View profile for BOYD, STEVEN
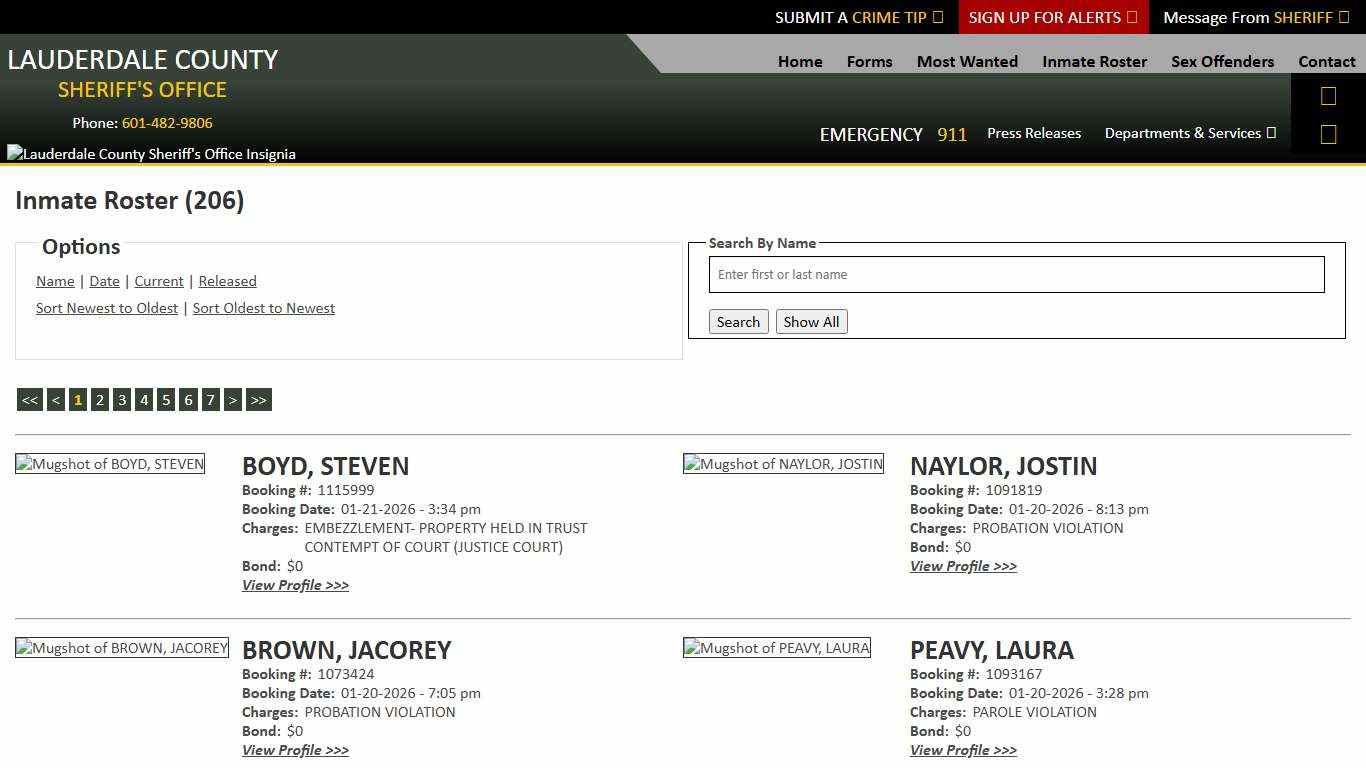This screenshot has width=1366, height=768. (x=295, y=585)
